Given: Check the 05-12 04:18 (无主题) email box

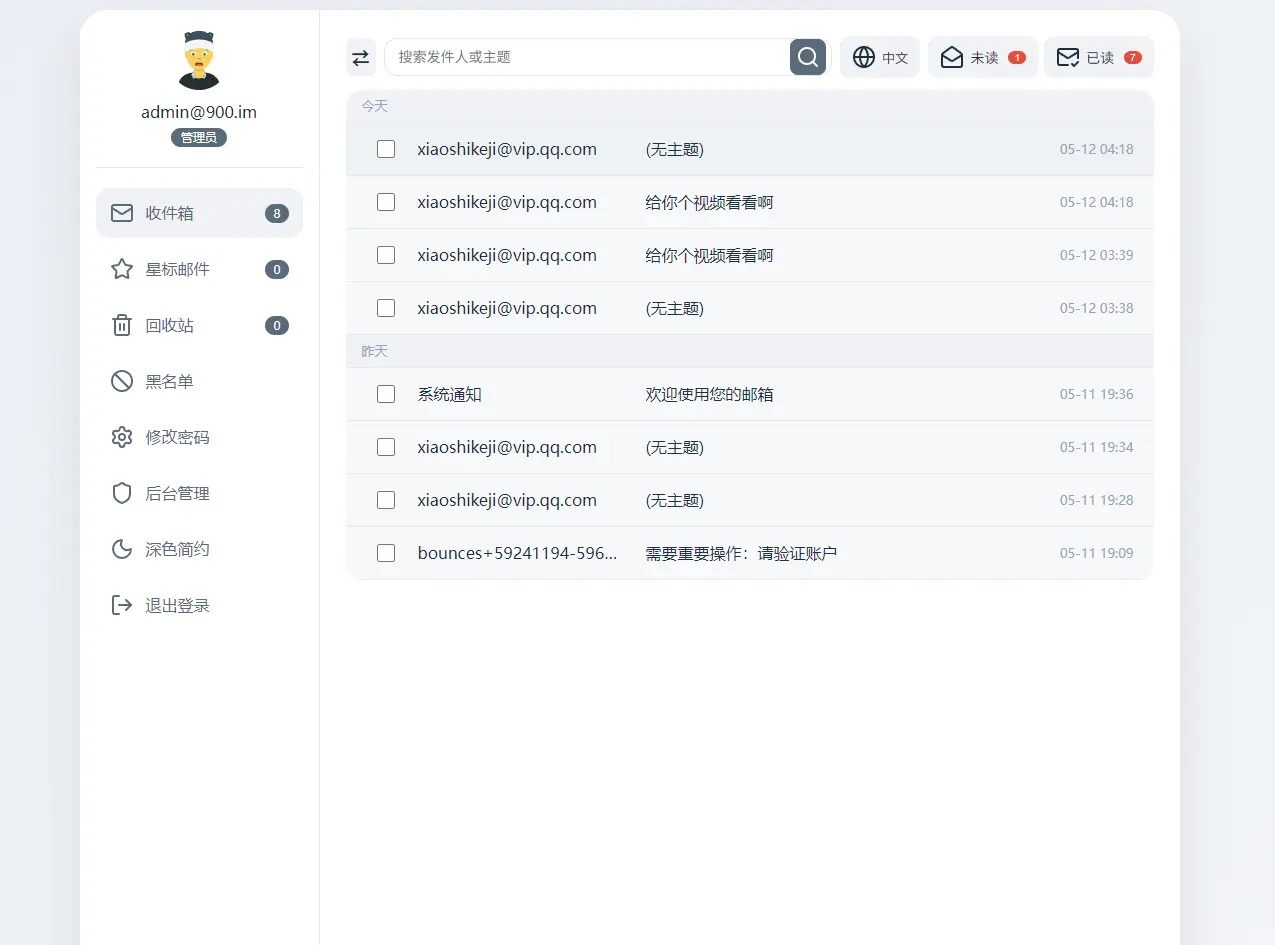Looking at the screenshot, I should (x=386, y=149).
